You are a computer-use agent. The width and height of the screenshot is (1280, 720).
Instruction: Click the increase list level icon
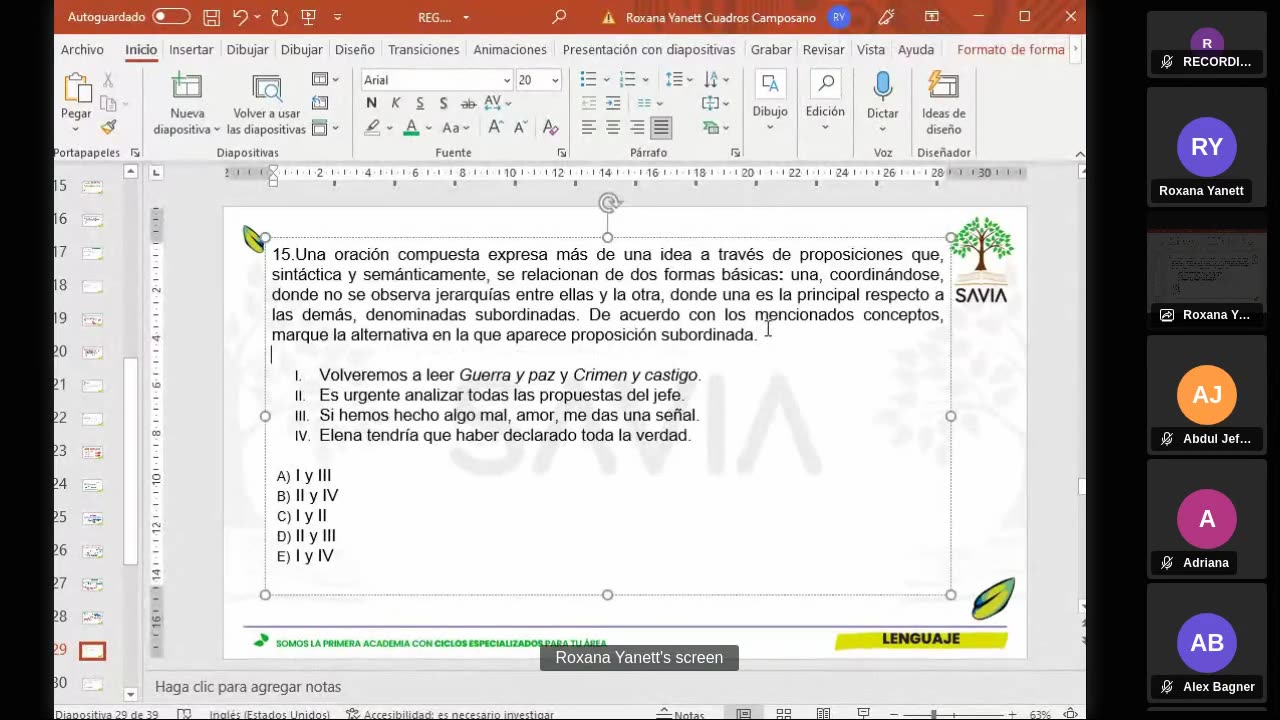tap(613, 103)
